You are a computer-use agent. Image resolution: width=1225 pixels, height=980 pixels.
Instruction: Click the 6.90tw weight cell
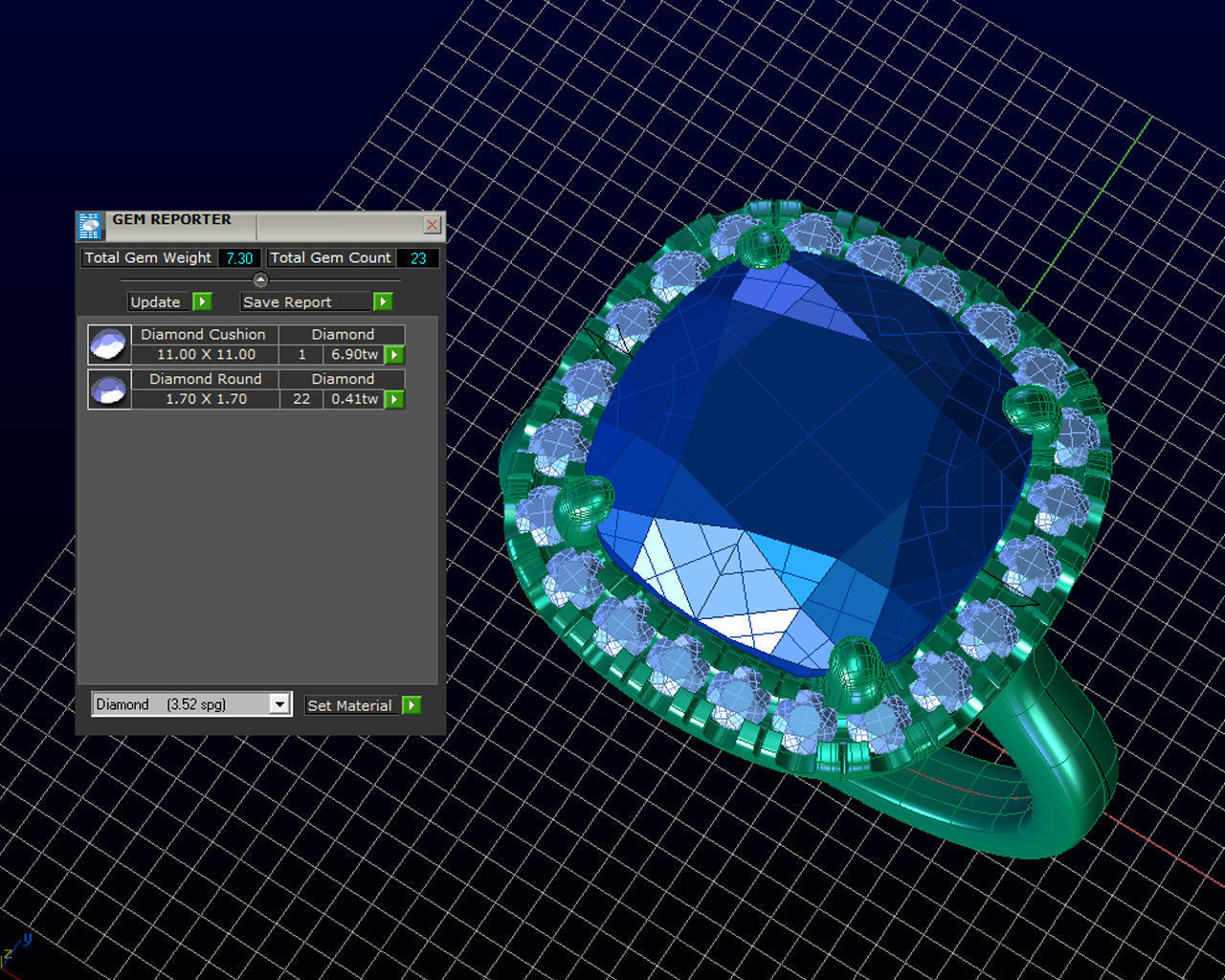point(354,355)
